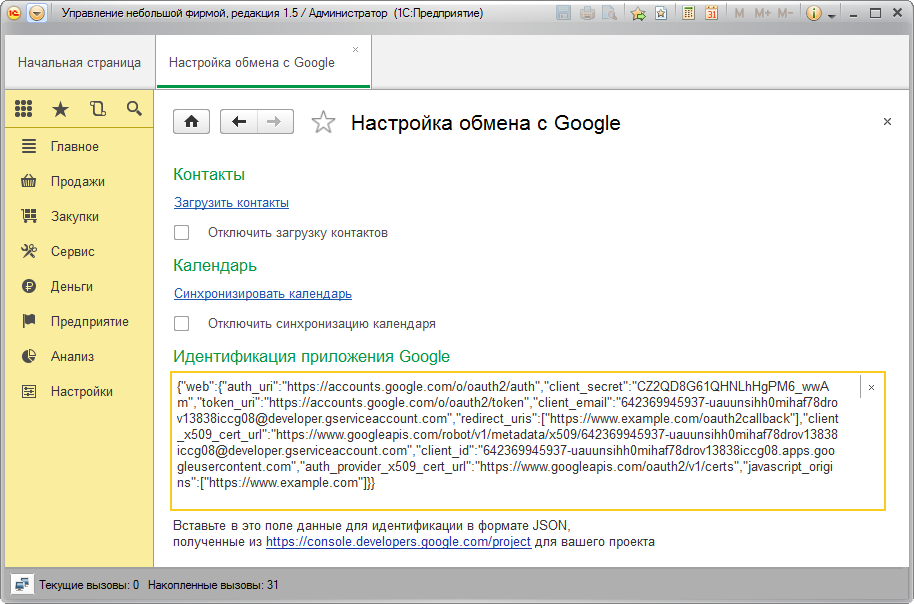Click the Save icon in title bar

[x=563, y=13]
